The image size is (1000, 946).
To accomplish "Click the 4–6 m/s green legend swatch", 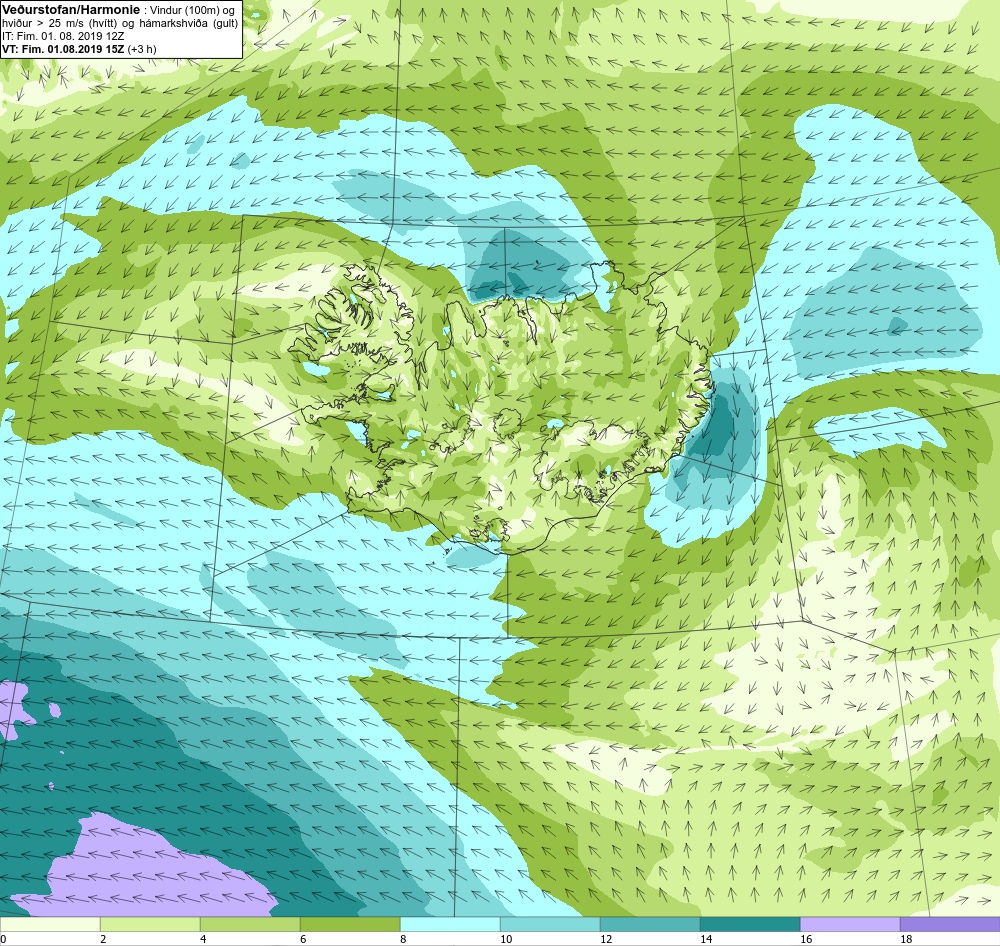I will click(x=250, y=925).
